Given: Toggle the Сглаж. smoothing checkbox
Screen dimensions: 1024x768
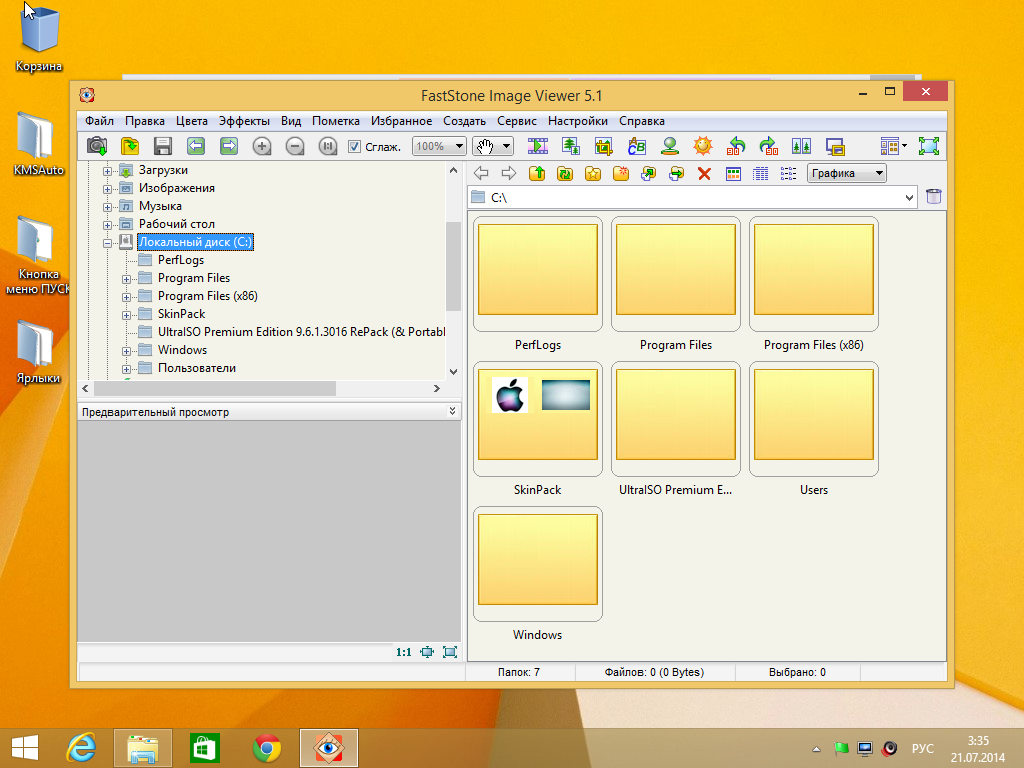Looking at the screenshot, I should (354, 146).
